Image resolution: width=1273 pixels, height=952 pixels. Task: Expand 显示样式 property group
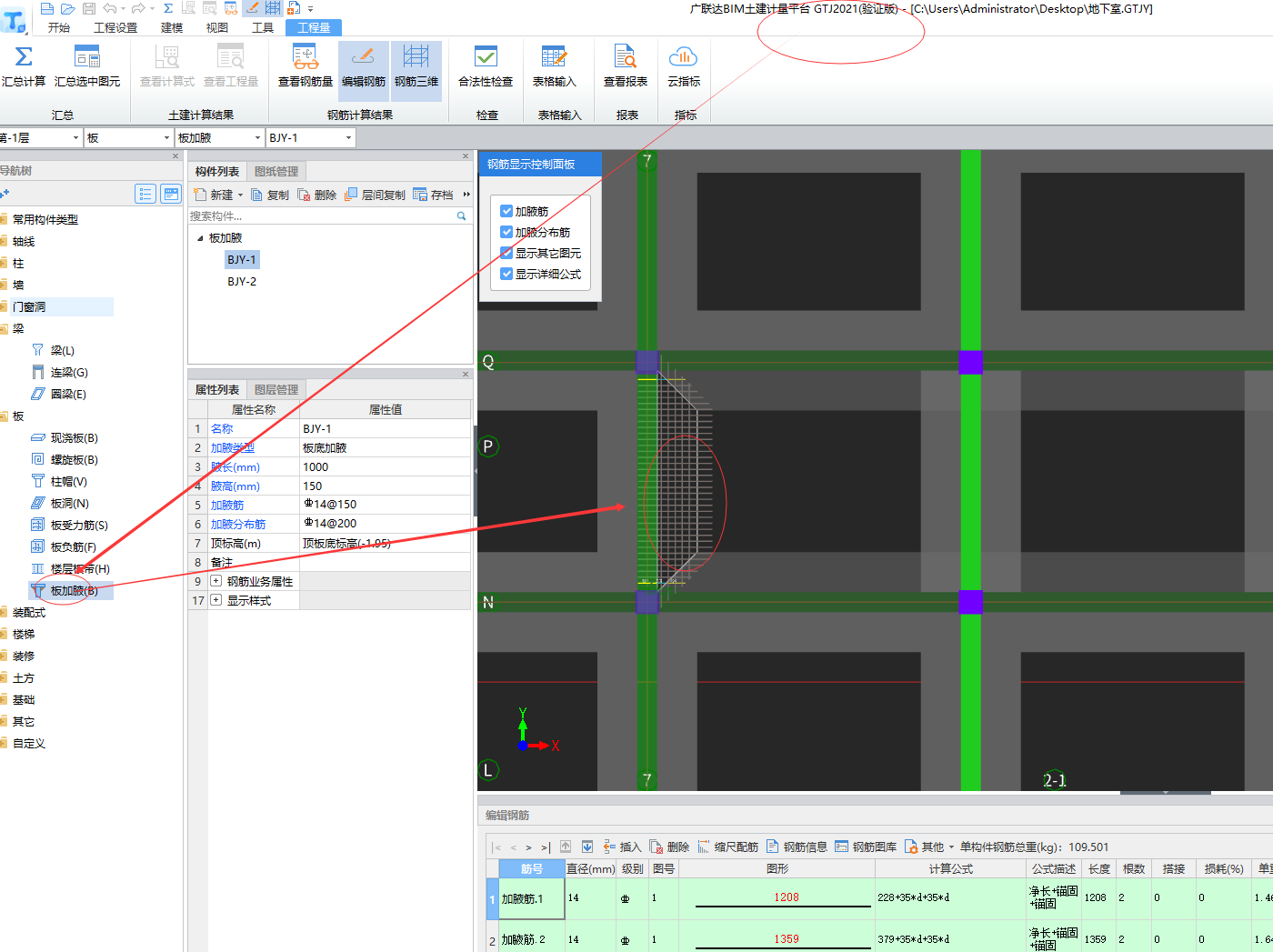(216, 600)
